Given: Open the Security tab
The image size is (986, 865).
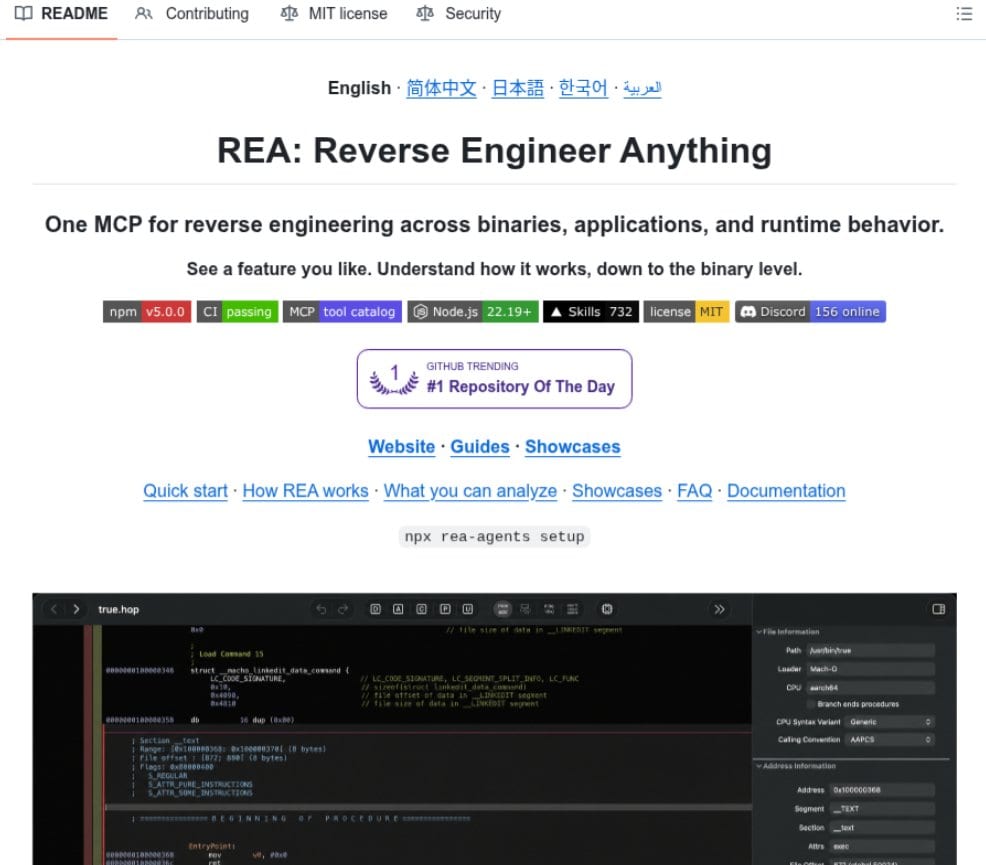Looking at the screenshot, I should pos(459,14).
